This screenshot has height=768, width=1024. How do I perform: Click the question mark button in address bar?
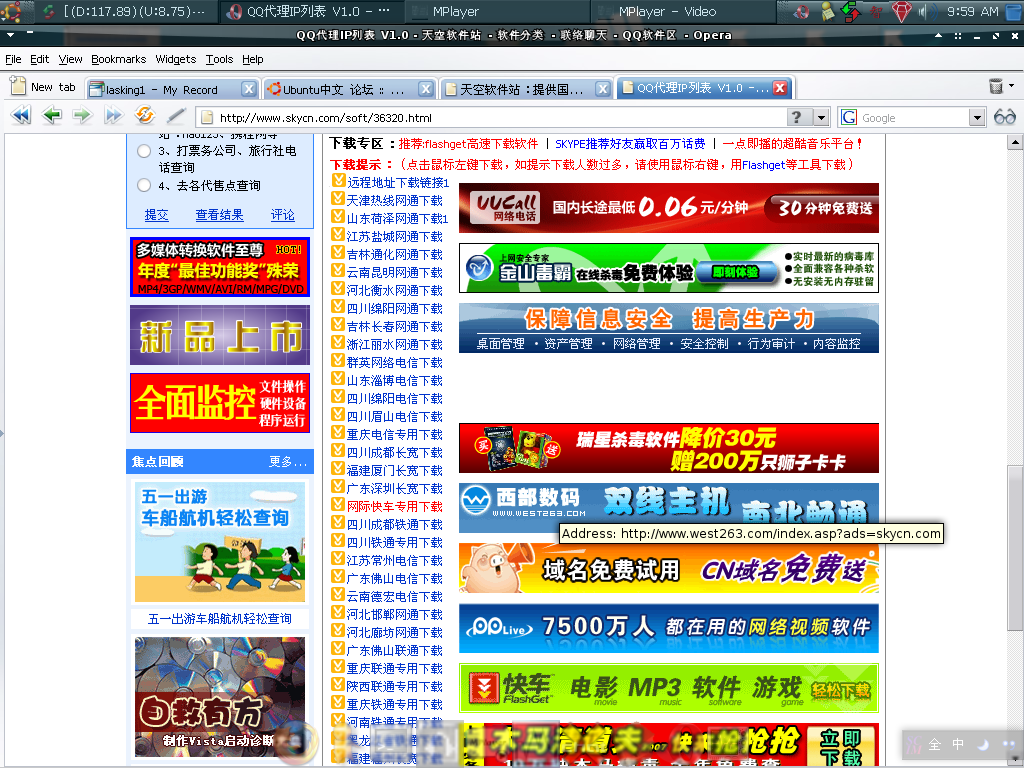[x=796, y=117]
